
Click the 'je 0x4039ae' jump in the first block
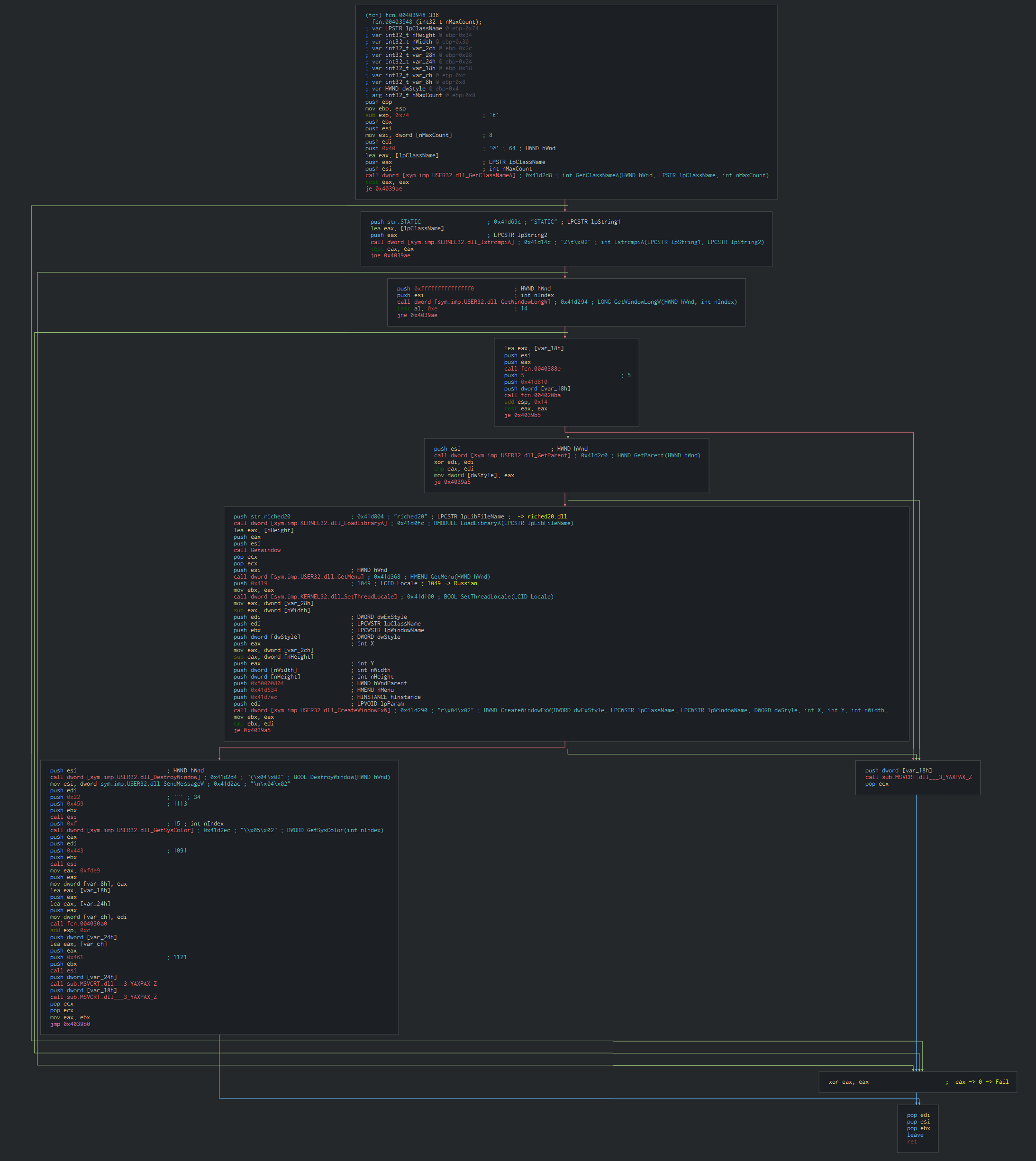[384, 189]
